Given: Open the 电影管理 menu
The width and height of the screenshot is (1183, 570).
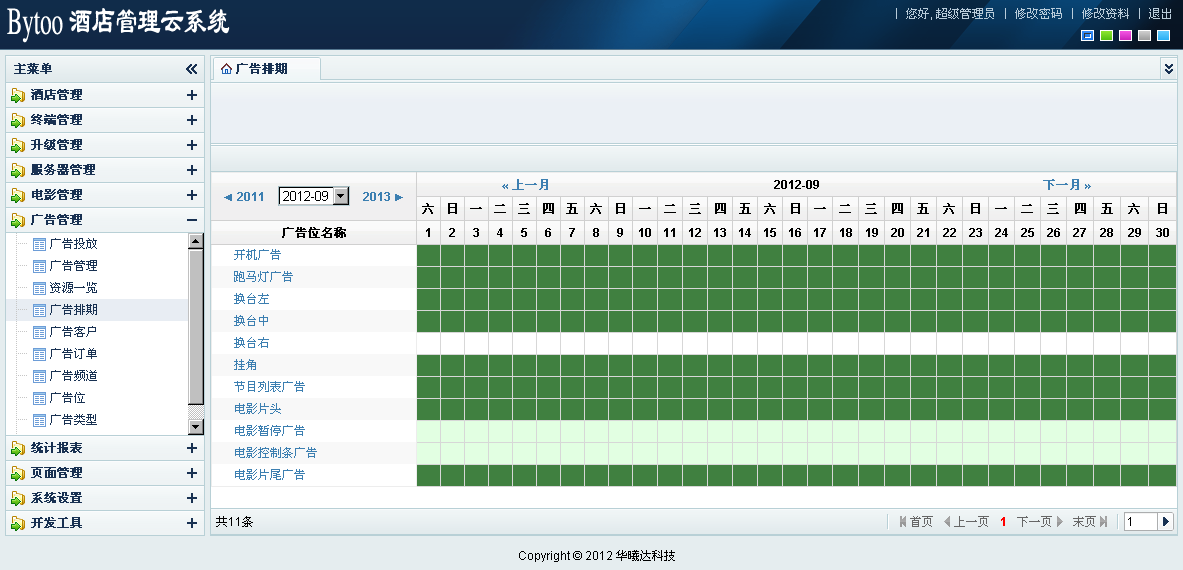Looking at the screenshot, I should point(57,195).
